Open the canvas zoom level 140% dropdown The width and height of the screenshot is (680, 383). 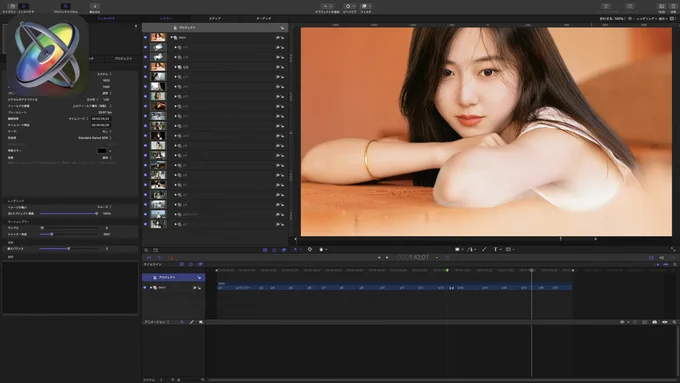click(613, 19)
